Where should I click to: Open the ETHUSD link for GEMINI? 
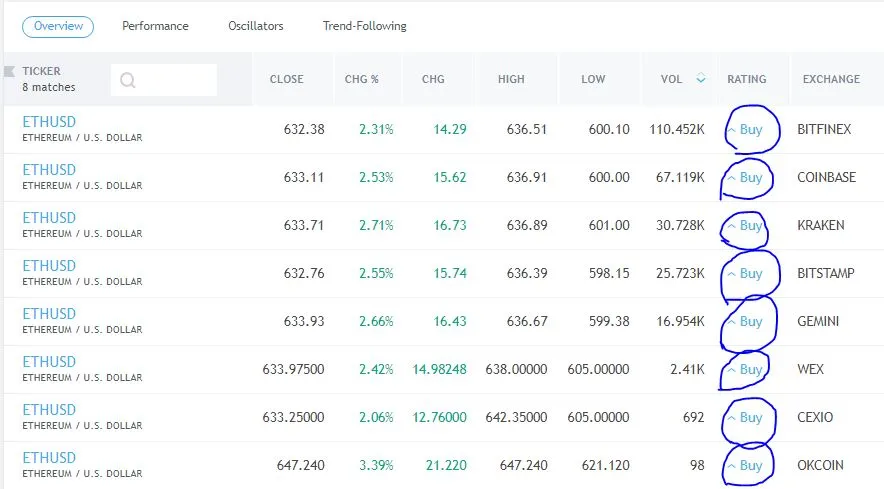point(49,314)
